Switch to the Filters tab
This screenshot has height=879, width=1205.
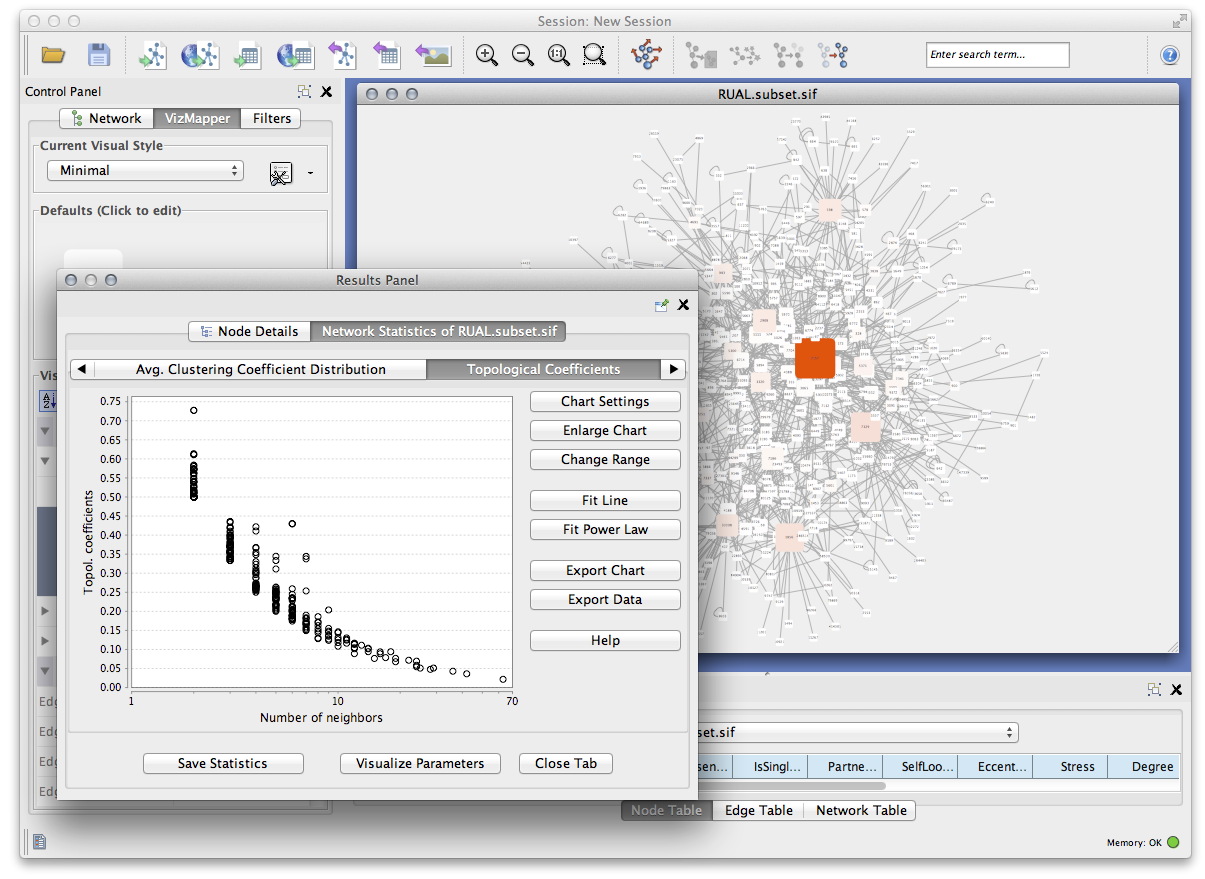click(271, 118)
